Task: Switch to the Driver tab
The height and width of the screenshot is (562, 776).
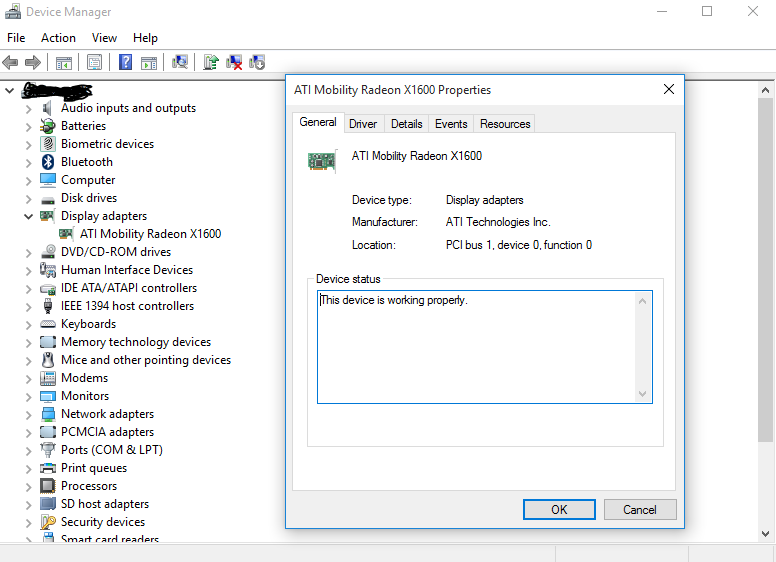Action: point(363,124)
